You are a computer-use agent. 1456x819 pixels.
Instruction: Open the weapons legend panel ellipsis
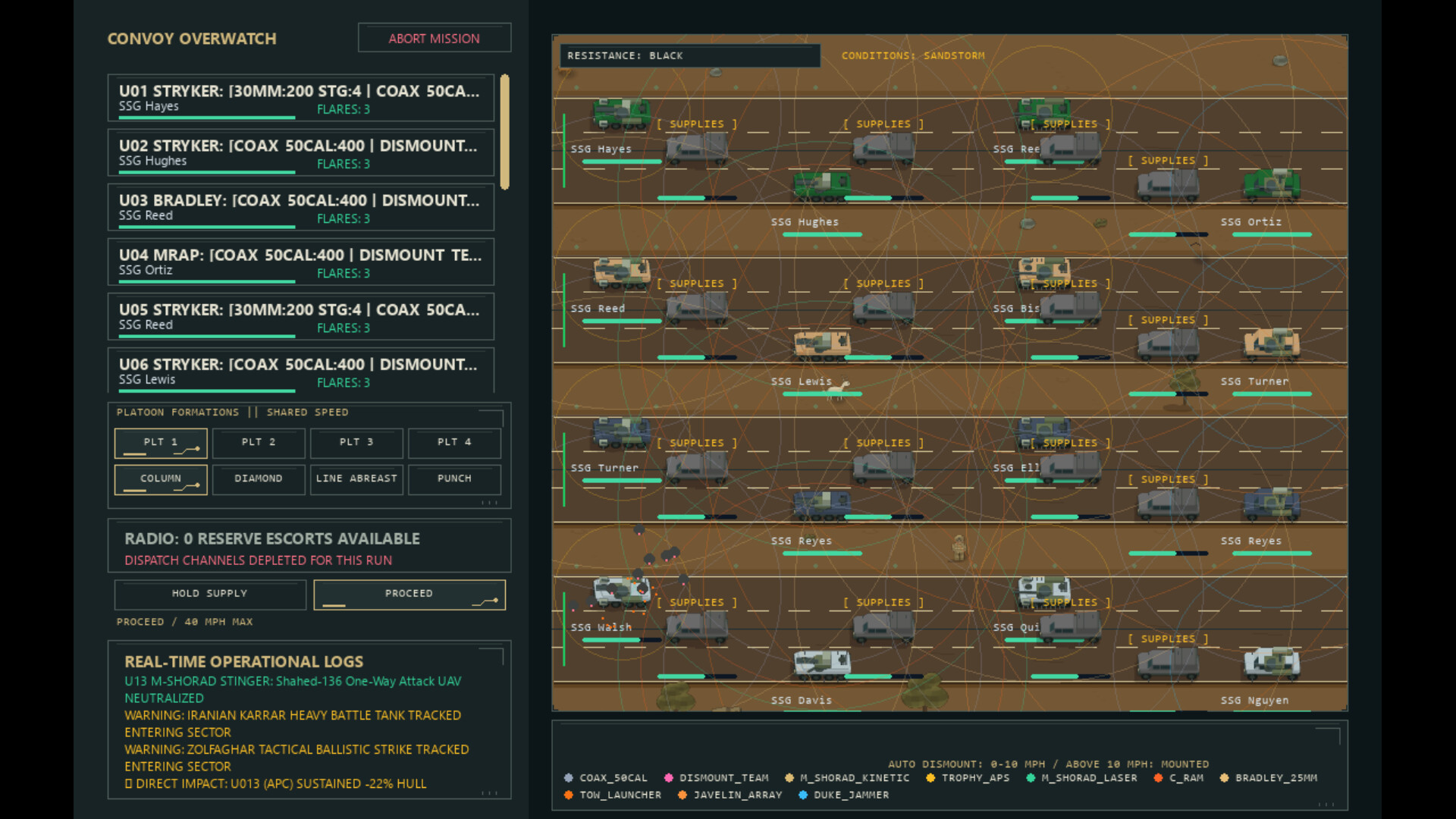point(1327,804)
